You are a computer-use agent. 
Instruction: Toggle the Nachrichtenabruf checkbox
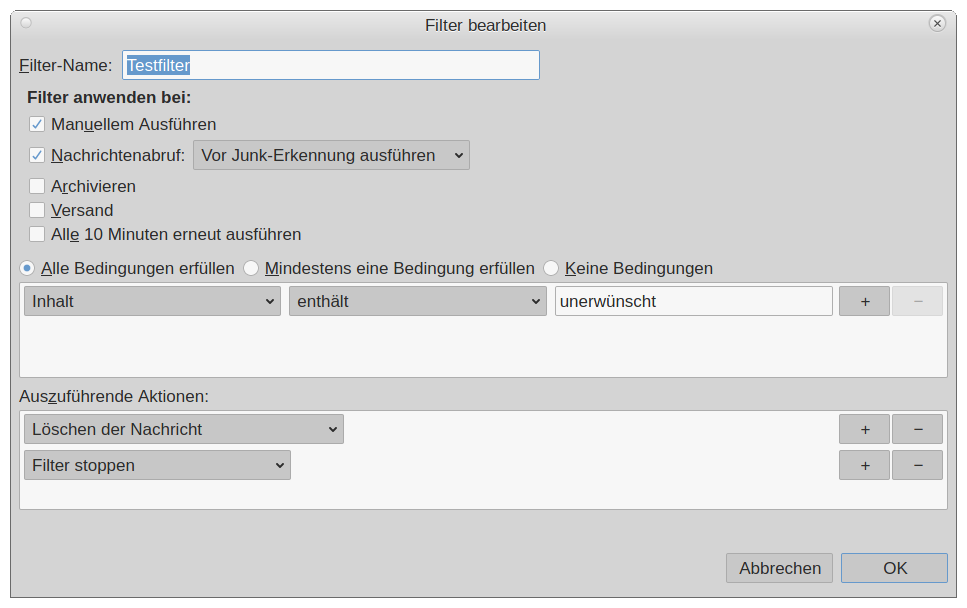tap(37, 155)
